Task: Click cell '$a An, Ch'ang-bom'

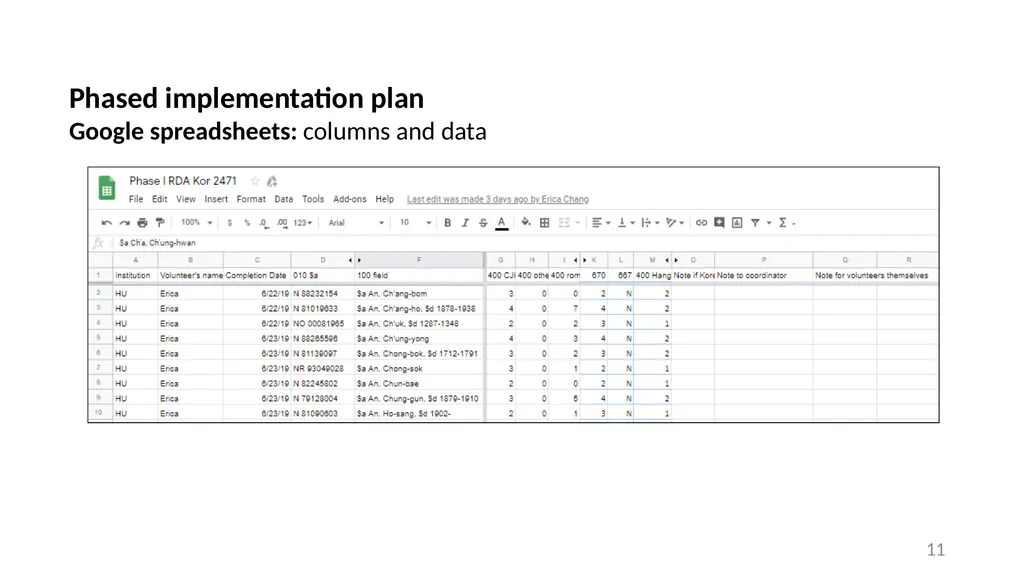Action: 419,294
